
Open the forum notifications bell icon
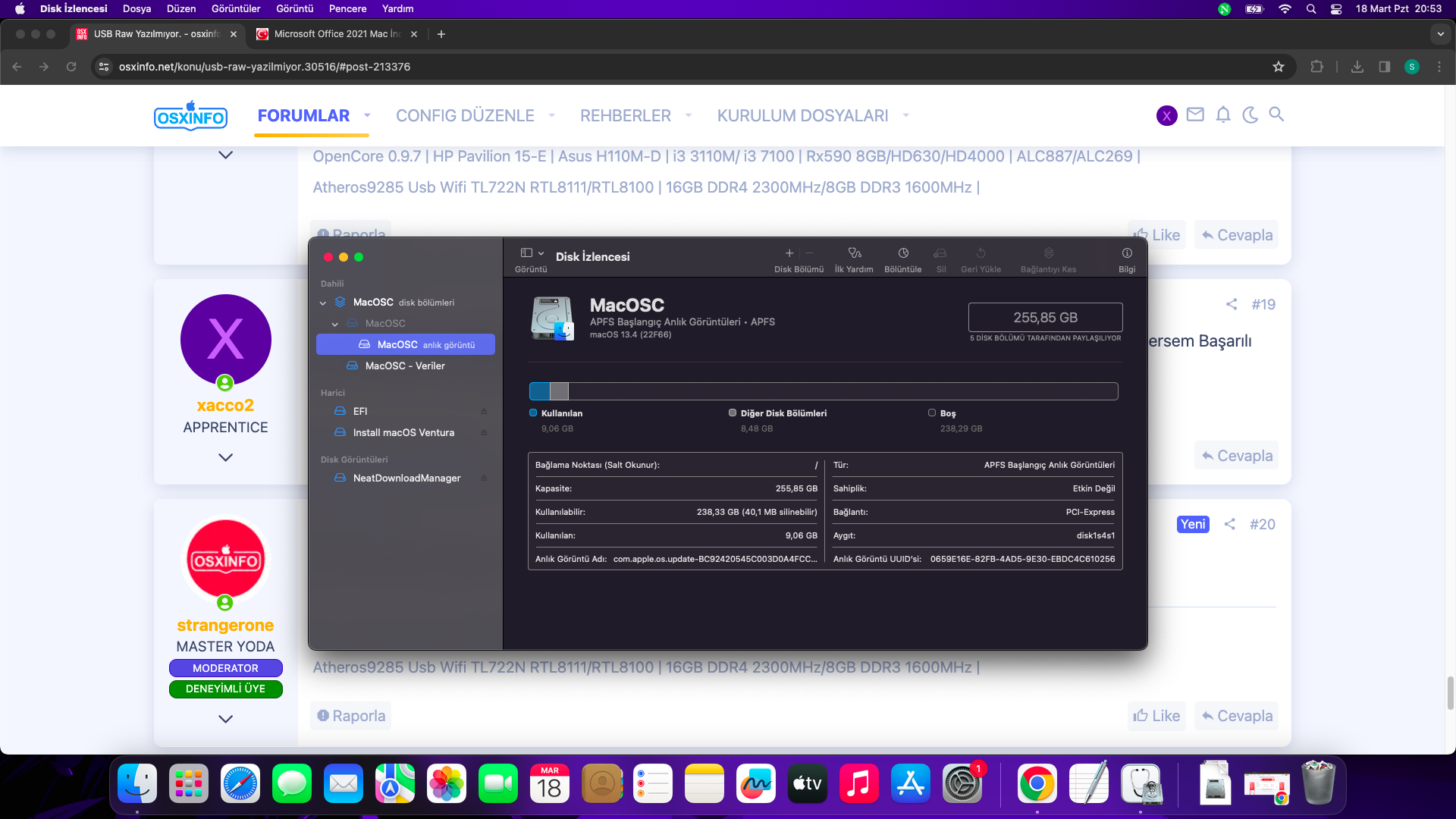pos(1223,115)
